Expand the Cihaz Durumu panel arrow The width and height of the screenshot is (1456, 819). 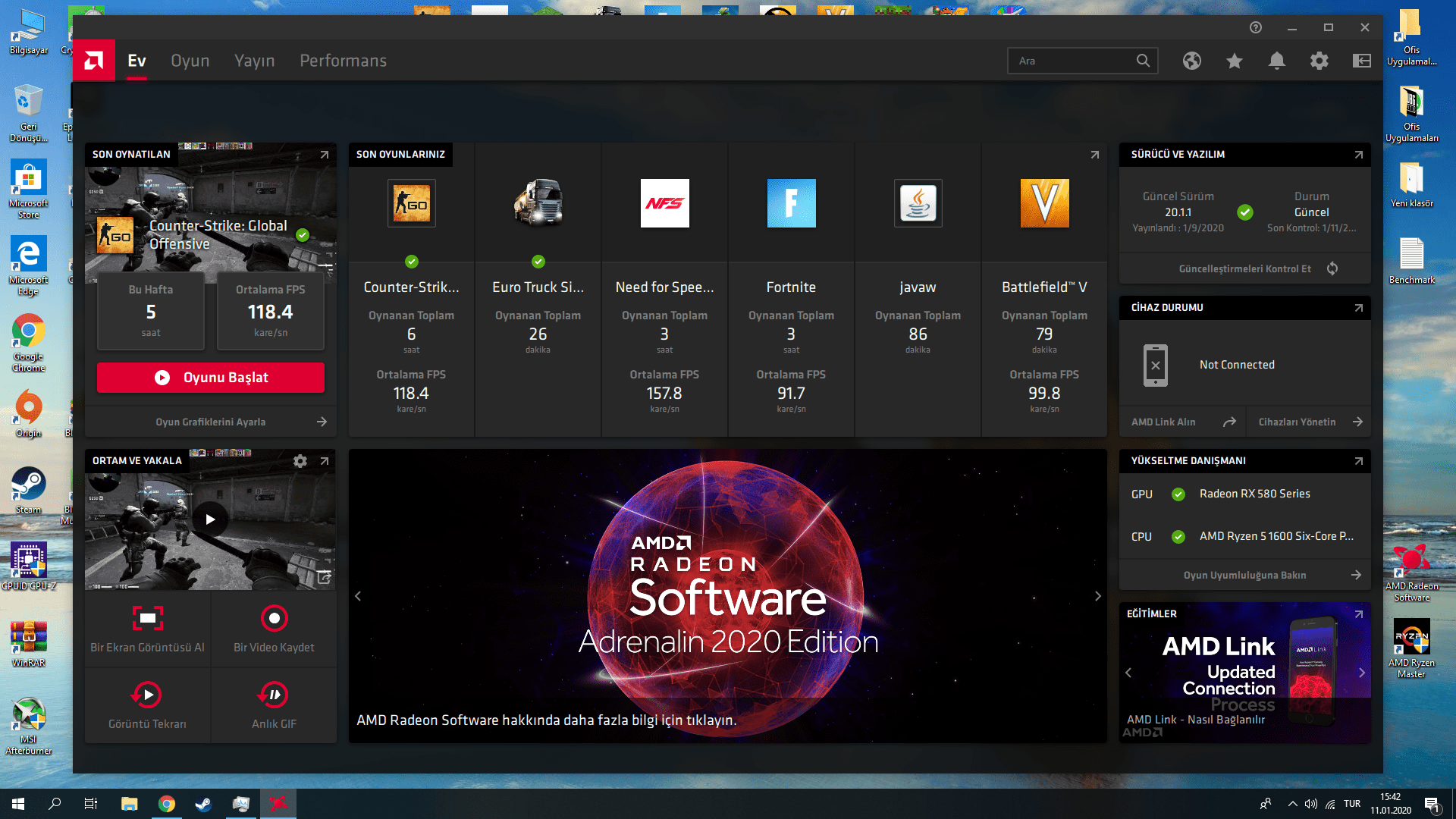pyautogui.click(x=1358, y=308)
